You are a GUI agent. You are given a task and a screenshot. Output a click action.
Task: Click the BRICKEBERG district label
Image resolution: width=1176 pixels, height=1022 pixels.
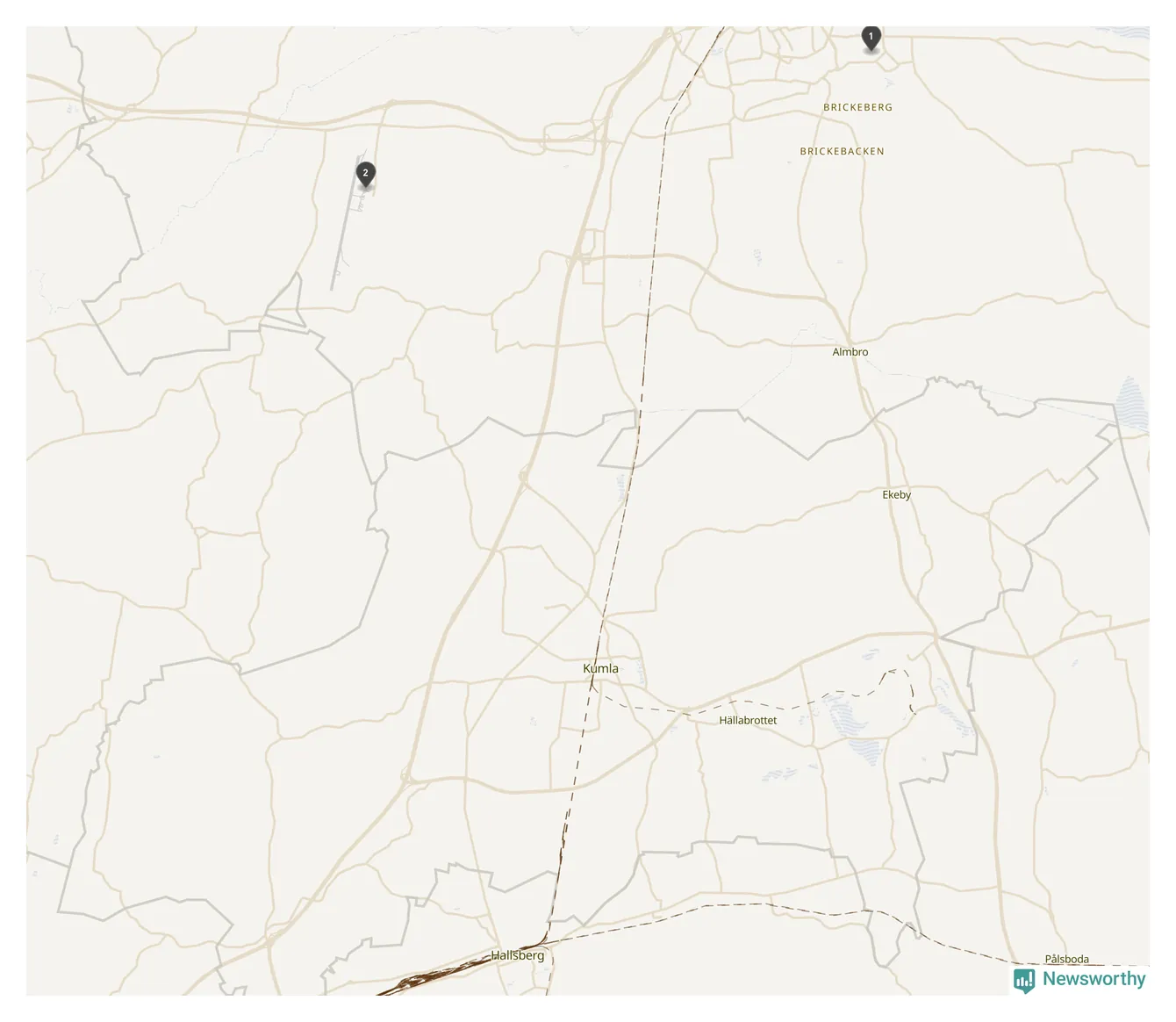(x=857, y=107)
